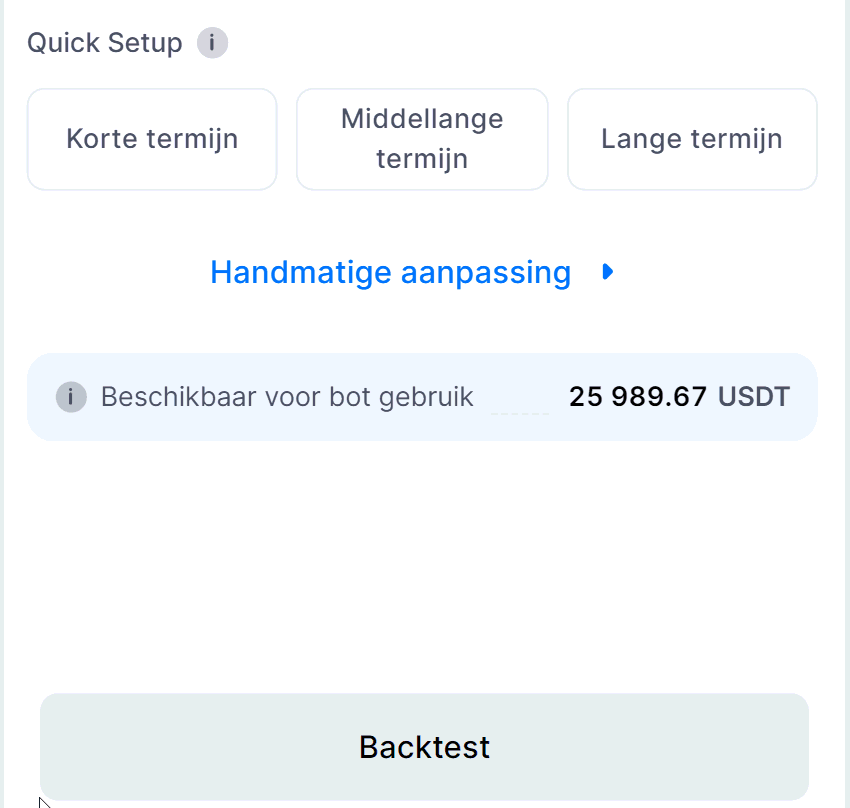
Task: Click the info icon next to Beschikbaar
Action: tap(70, 397)
